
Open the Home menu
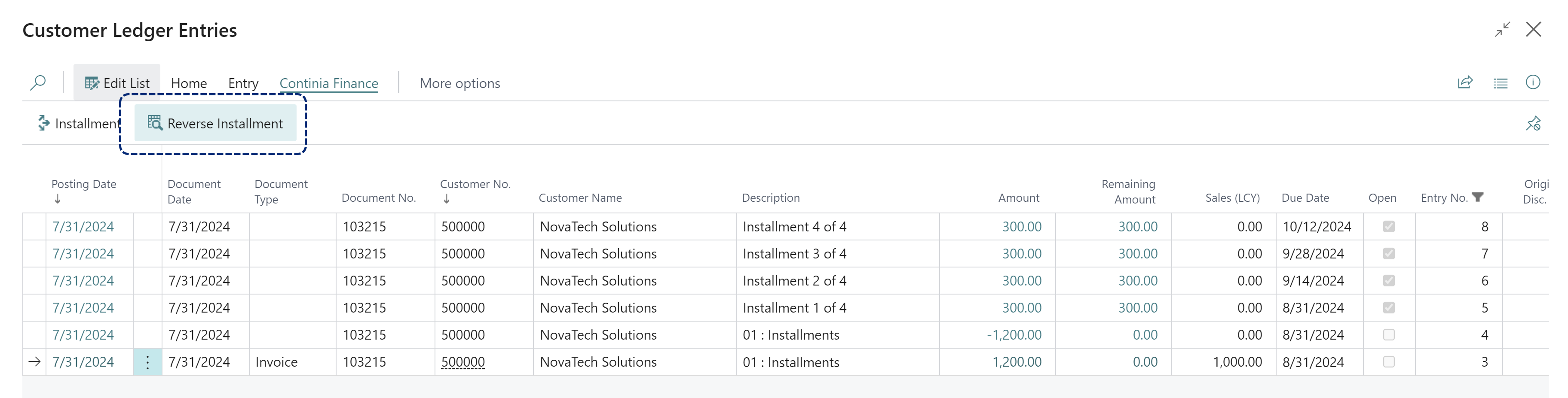click(x=189, y=83)
